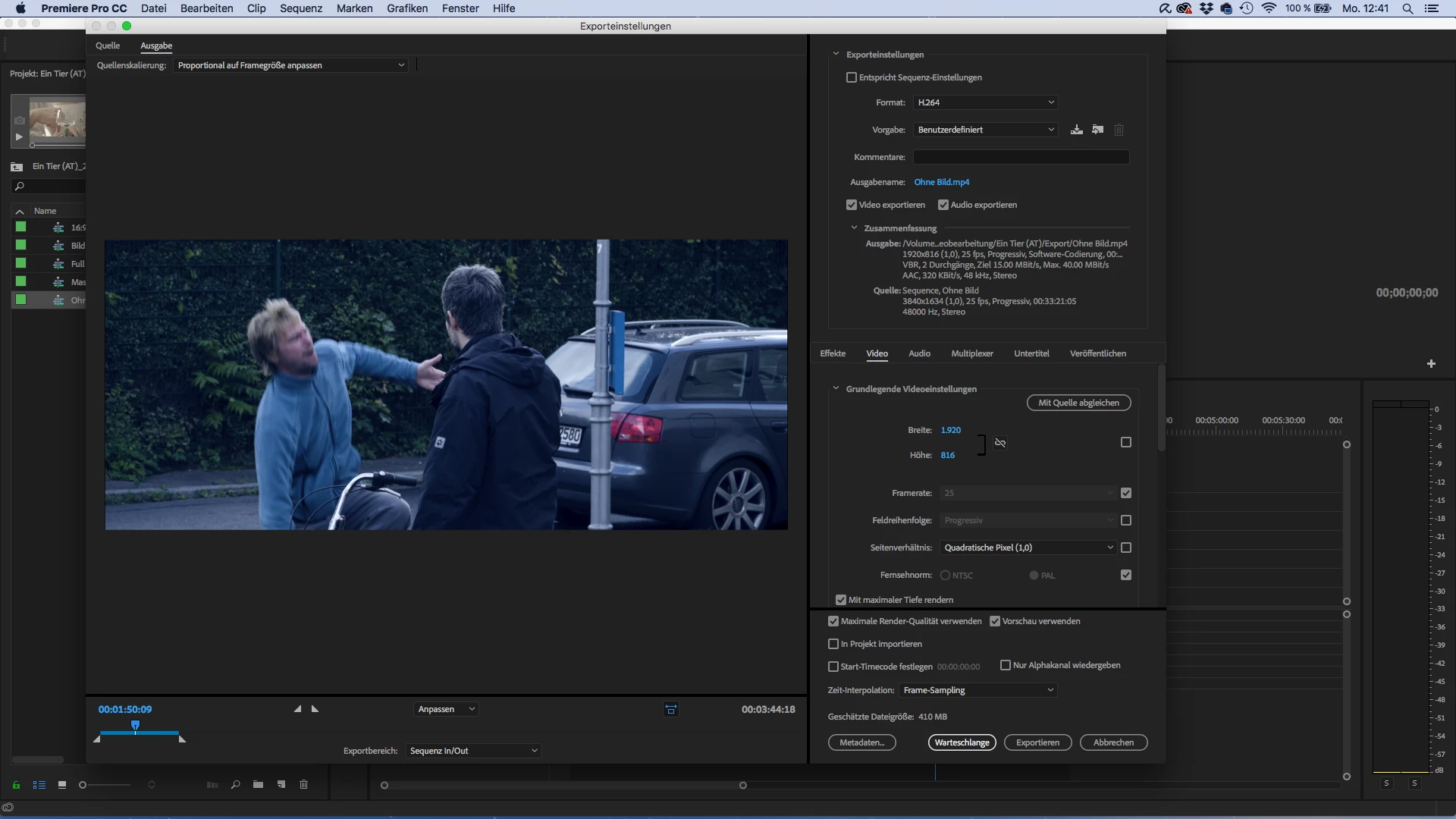Click the blue playhead on the preview timeline
Viewport: 1456px width, 819px height.
[136, 726]
